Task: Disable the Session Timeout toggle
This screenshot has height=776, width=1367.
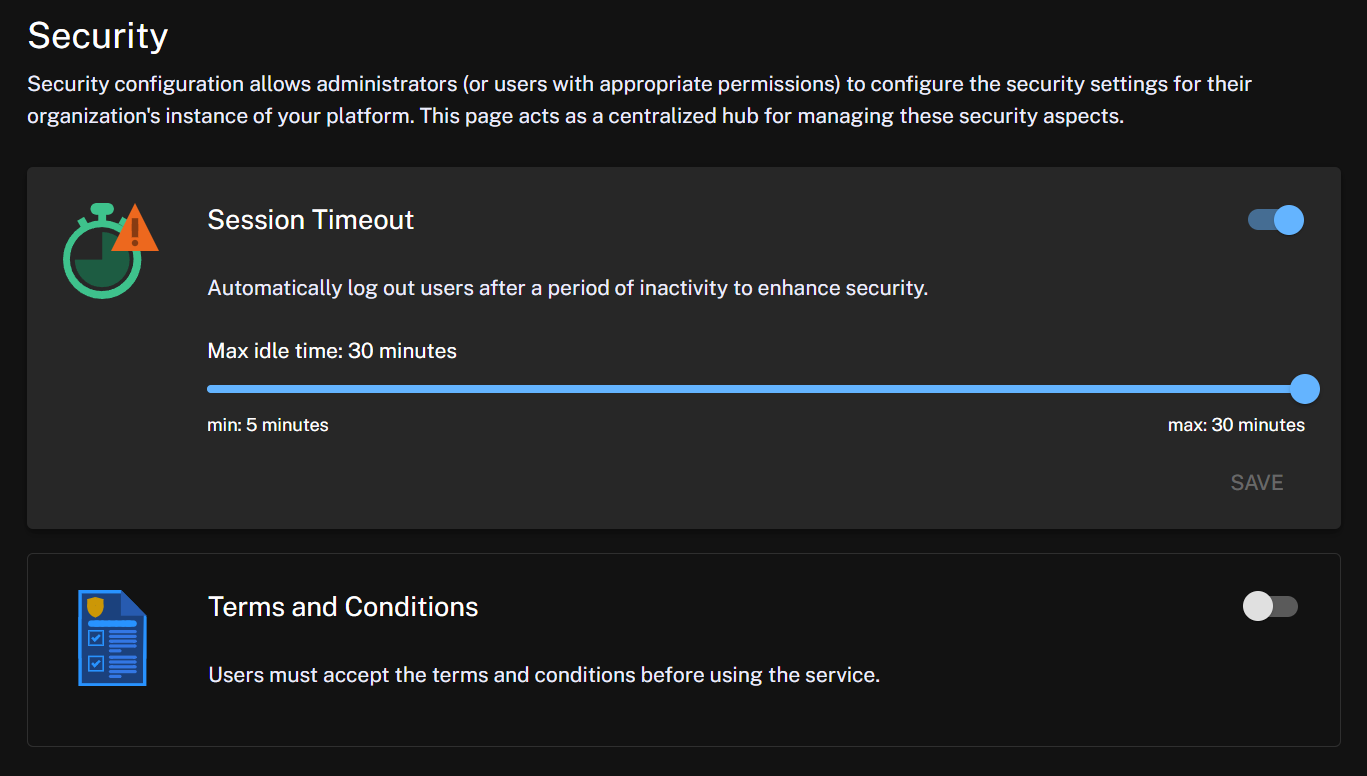Action: [x=1276, y=220]
